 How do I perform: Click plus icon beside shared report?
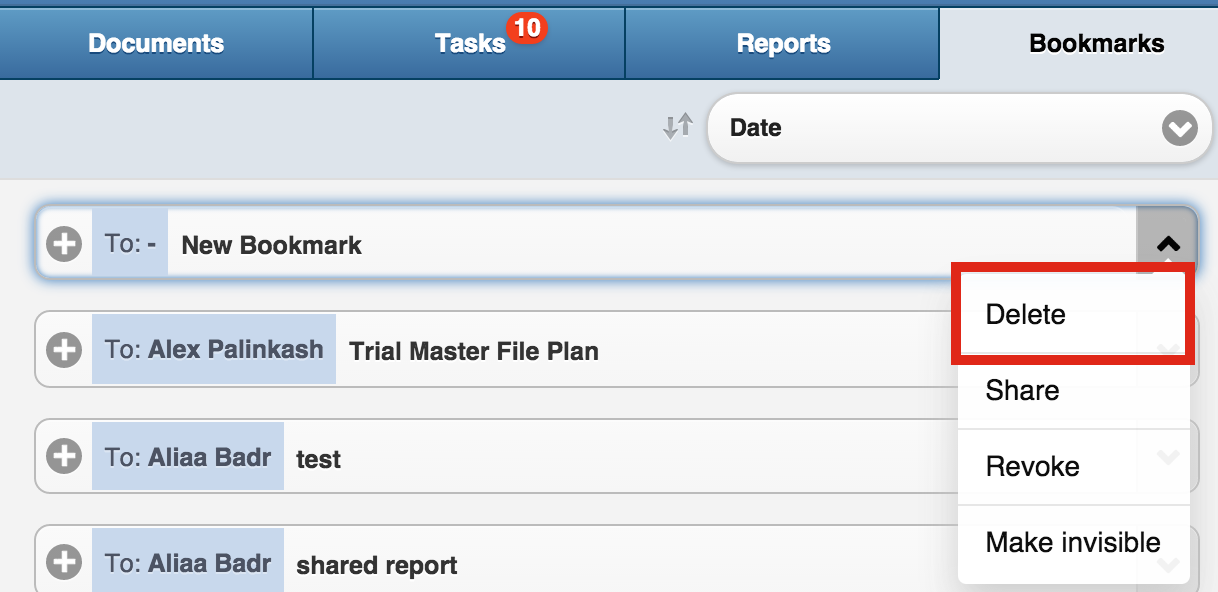(x=64, y=563)
